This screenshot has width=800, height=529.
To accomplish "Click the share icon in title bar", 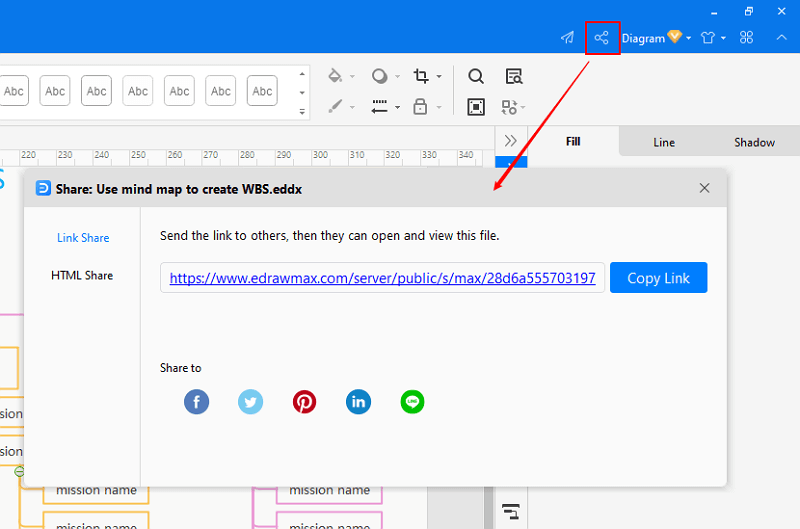I will [x=602, y=37].
